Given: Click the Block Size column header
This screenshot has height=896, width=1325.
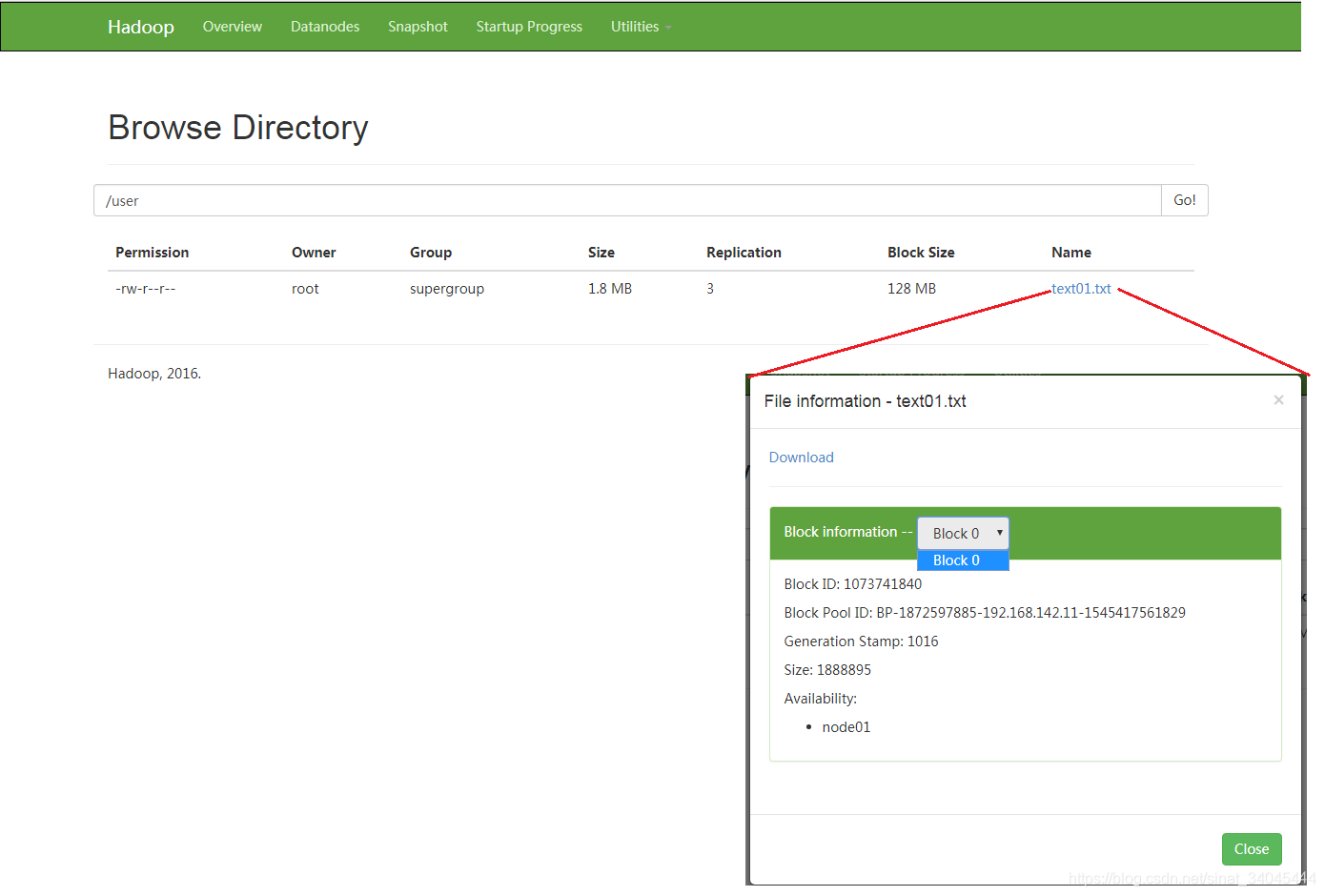Looking at the screenshot, I should 921,253.
